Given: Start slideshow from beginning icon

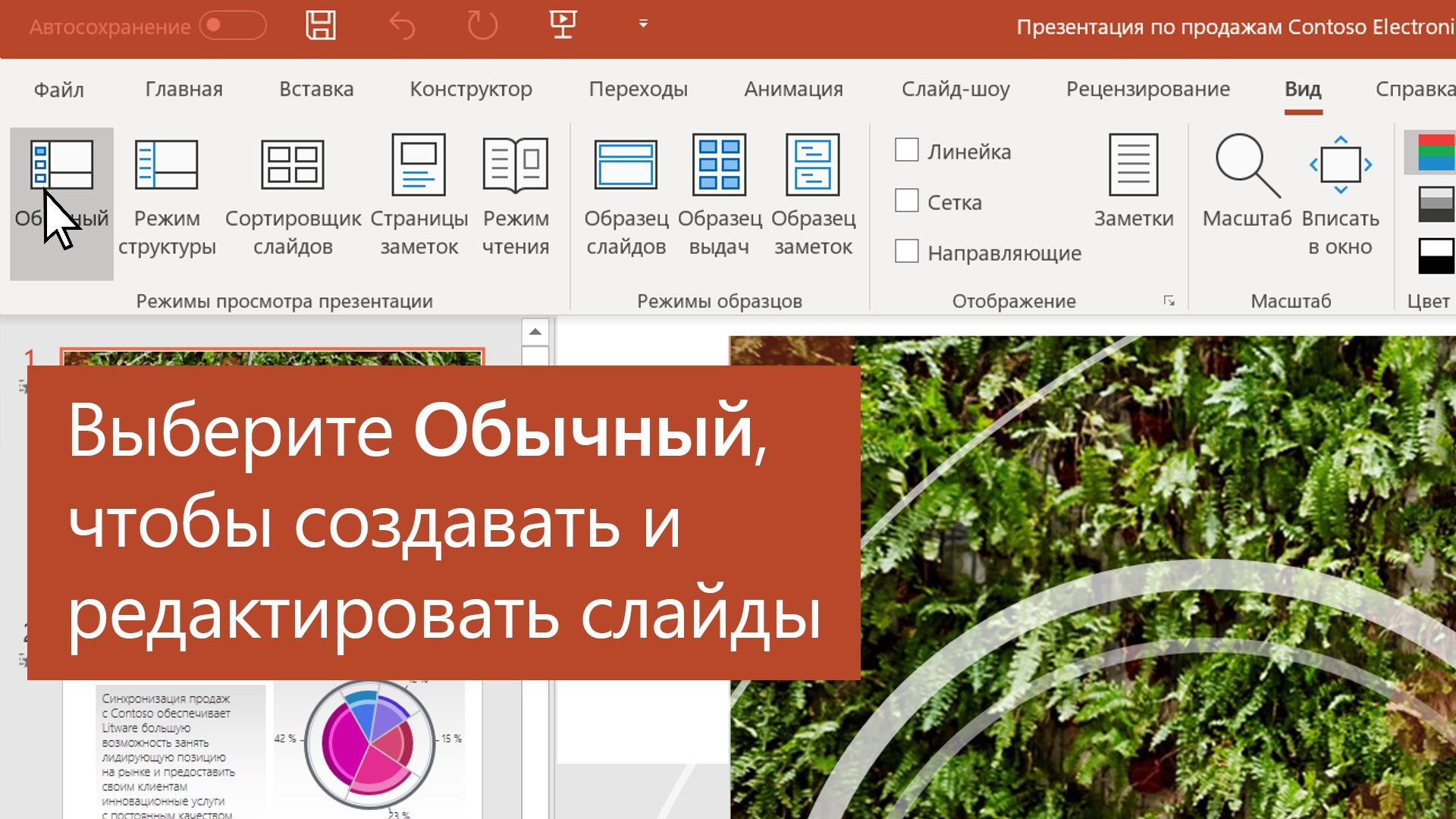Looking at the screenshot, I should click(x=563, y=24).
